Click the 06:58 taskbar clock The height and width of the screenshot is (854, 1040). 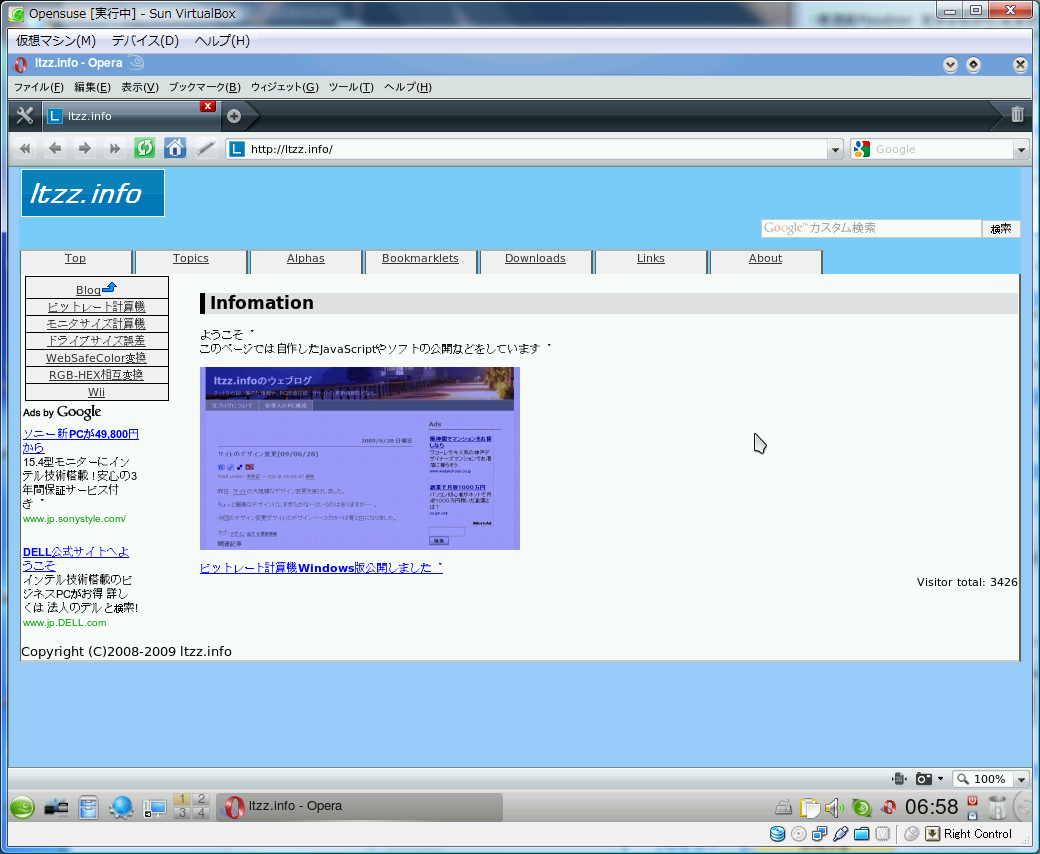[931, 807]
